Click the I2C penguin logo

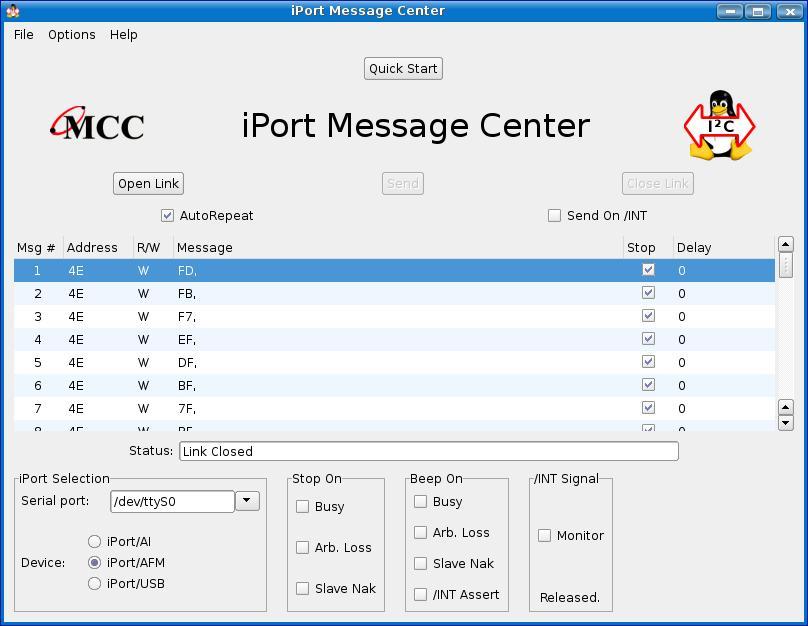pos(720,125)
